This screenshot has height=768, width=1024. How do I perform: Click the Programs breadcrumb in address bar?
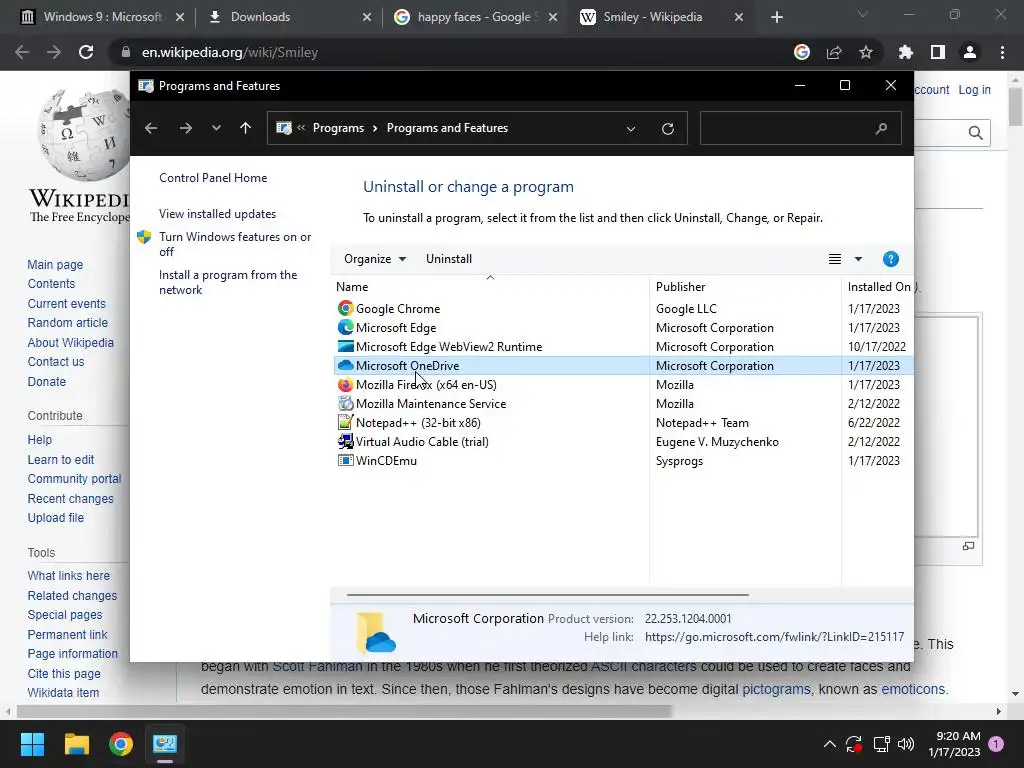coord(338,128)
